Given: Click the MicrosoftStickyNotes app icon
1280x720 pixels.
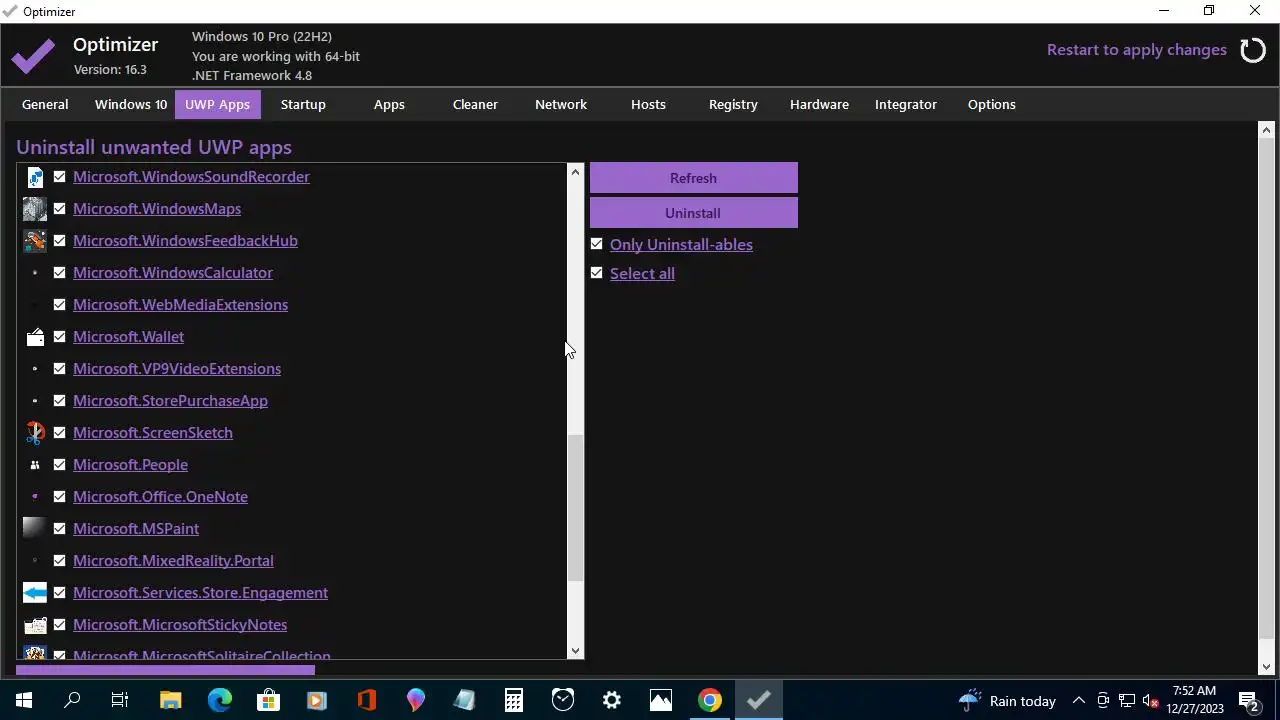Looking at the screenshot, I should click(x=35, y=625).
